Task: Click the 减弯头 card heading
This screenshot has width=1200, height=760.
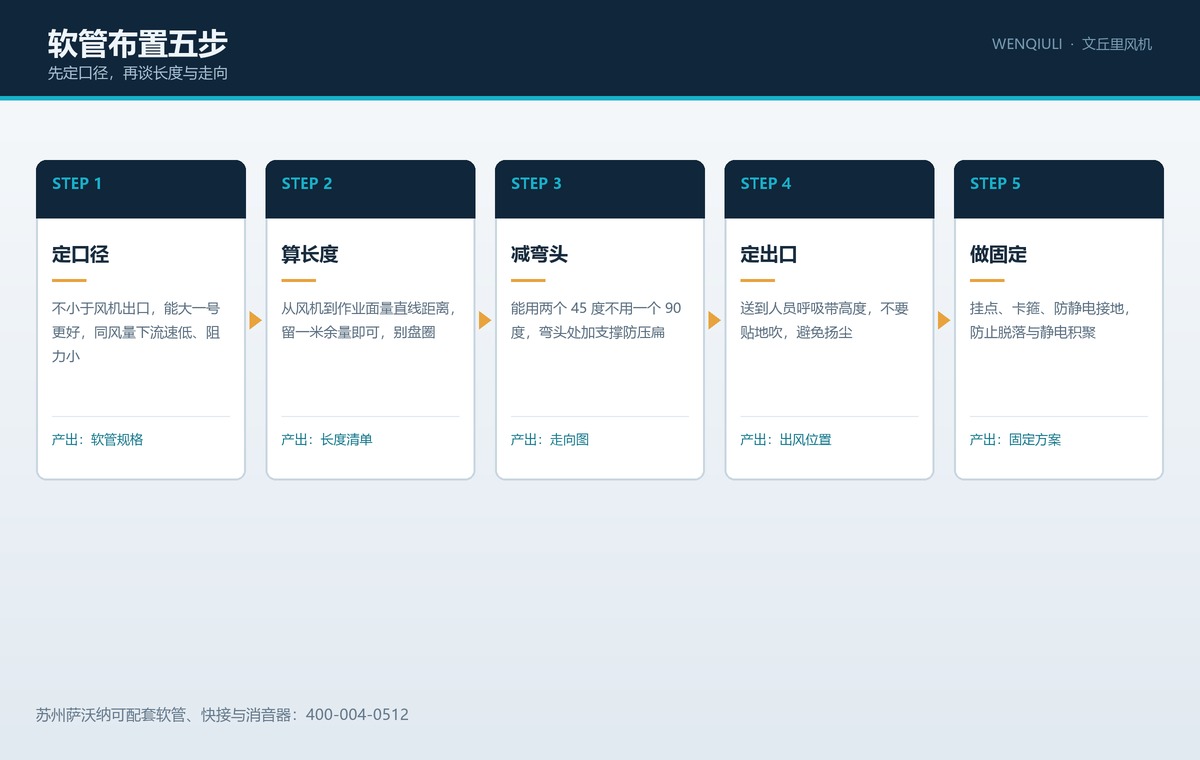Action: [539, 254]
